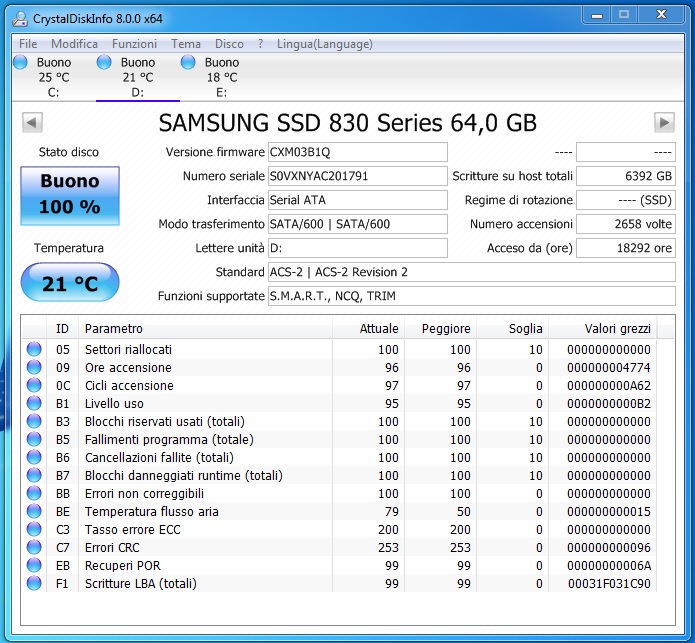The image size is (695, 643).
Task: Click the SAMSUNG SSD 830 Series title
Action: [348, 123]
